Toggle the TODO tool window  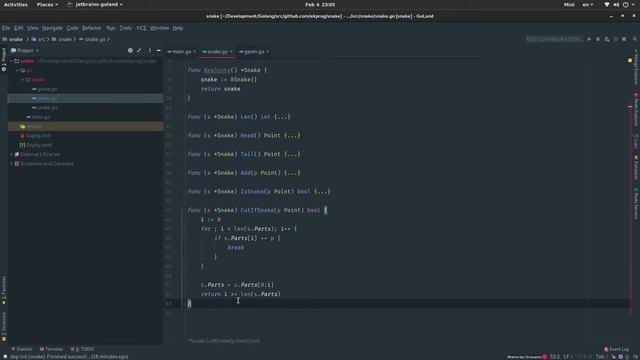pos(82,349)
